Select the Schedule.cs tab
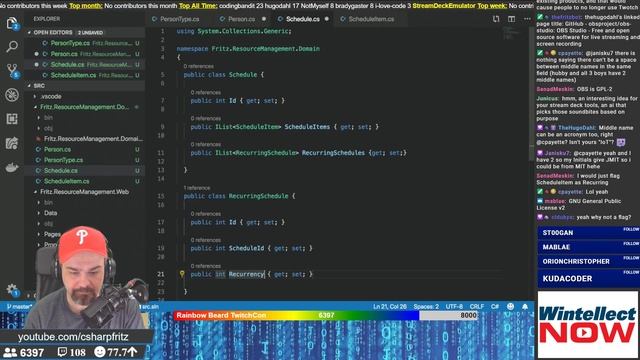The height and width of the screenshot is (360, 640). pos(302,19)
